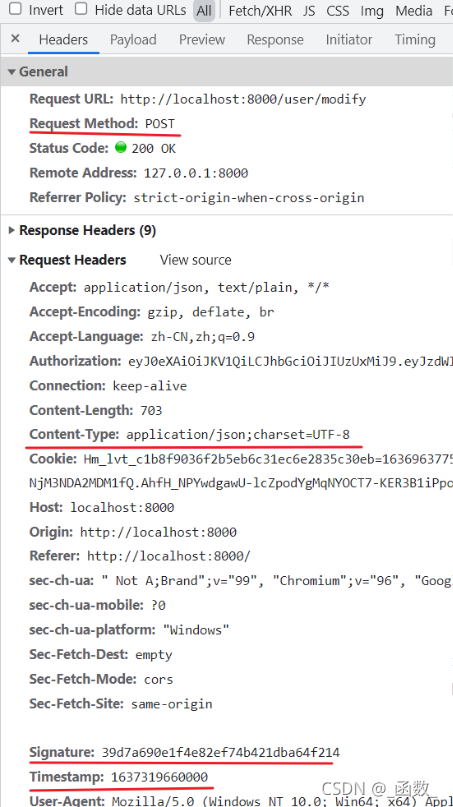
Task: Select application/json;charset=UTF-8 content type value
Action: click(238, 434)
